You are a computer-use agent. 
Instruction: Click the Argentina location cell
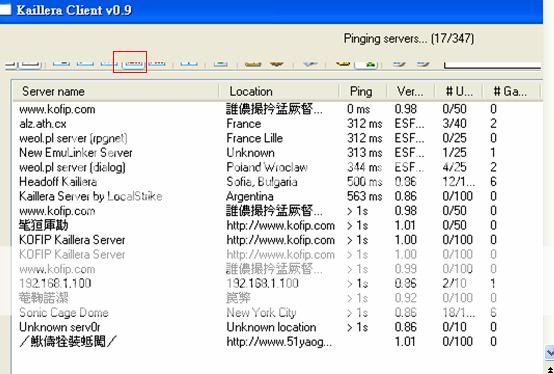(x=250, y=196)
